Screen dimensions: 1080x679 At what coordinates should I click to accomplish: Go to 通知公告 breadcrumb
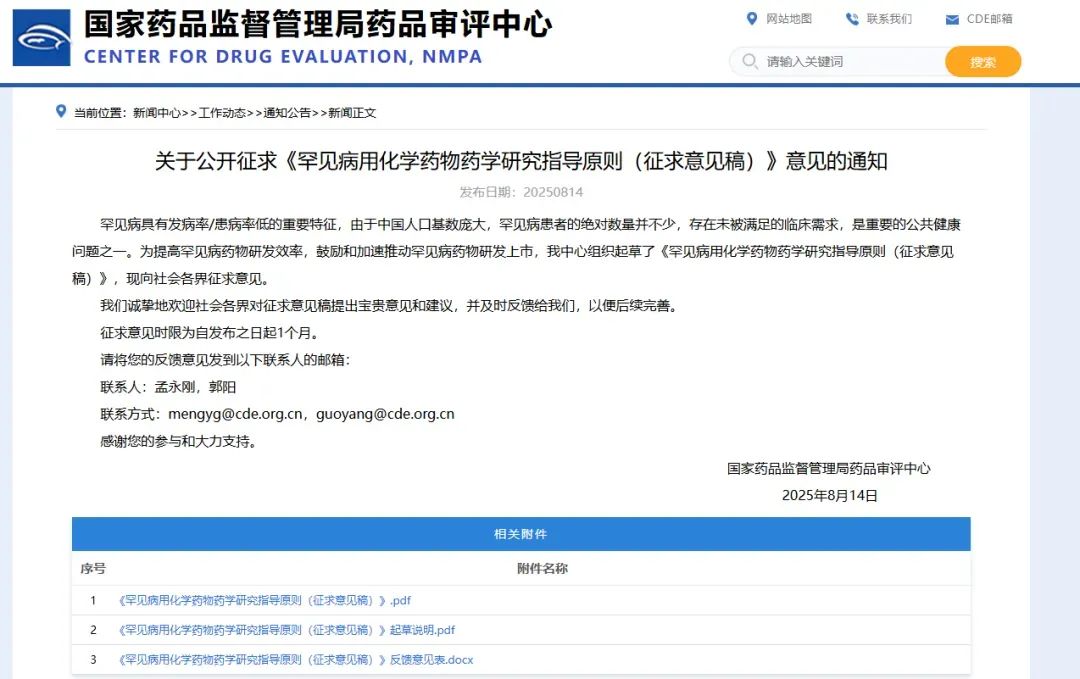287,113
